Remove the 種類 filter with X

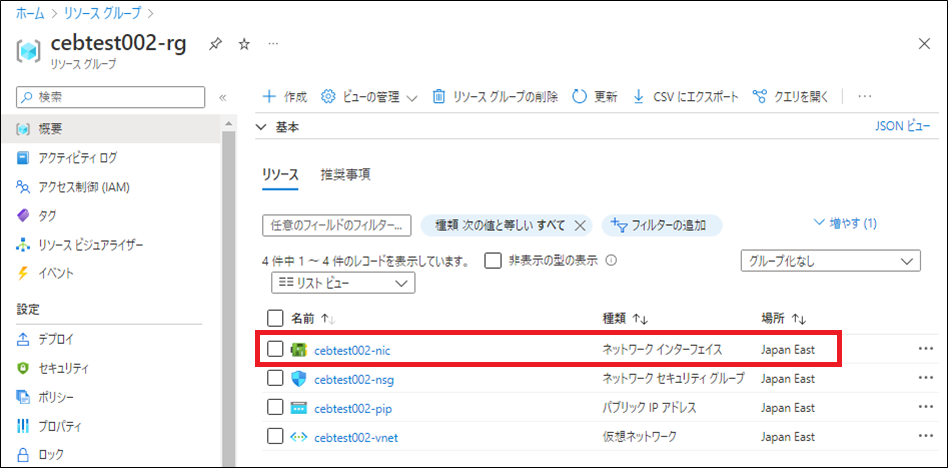pos(579,226)
